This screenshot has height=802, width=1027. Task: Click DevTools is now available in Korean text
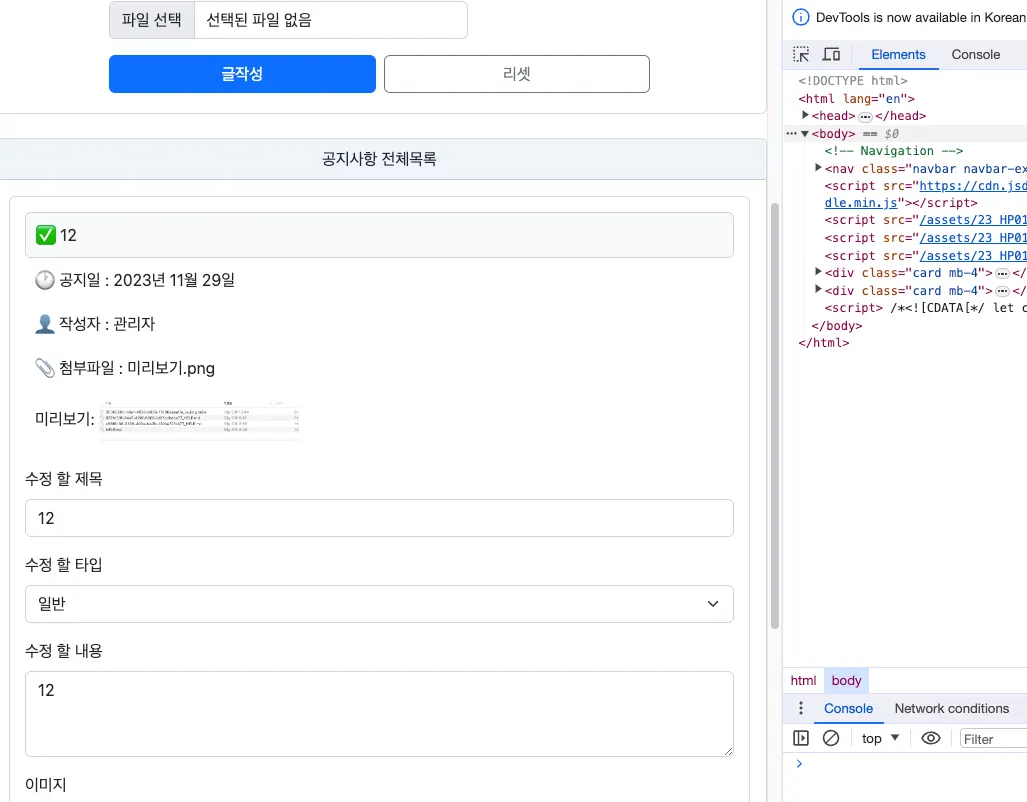pos(921,18)
